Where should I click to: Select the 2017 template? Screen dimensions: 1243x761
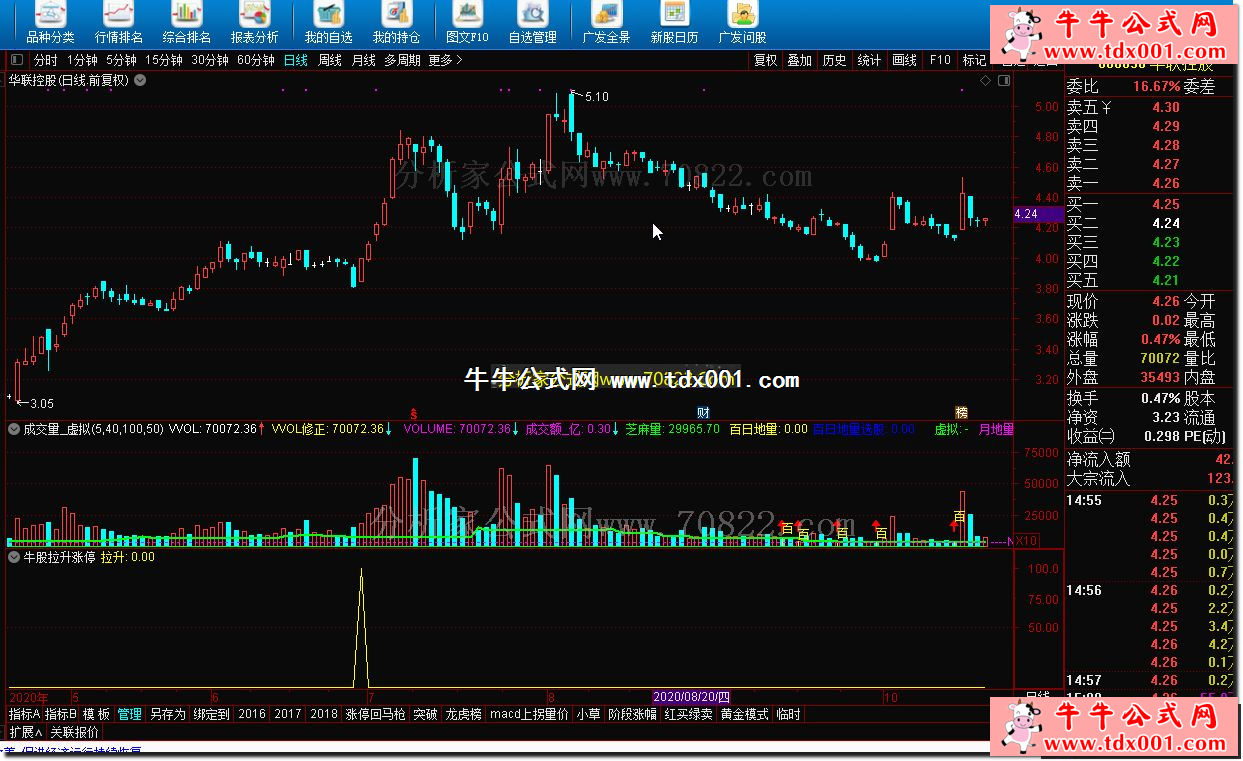click(x=288, y=715)
